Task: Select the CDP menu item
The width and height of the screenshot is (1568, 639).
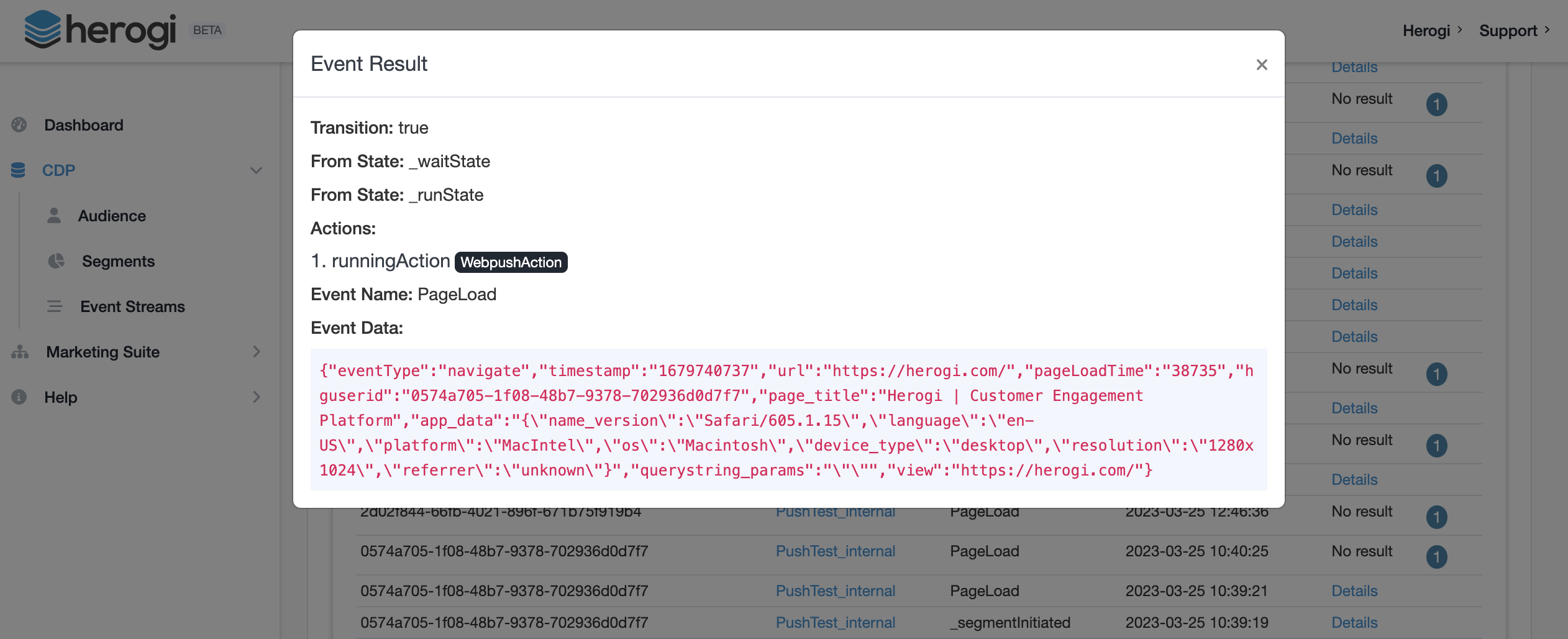Action: (x=58, y=170)
